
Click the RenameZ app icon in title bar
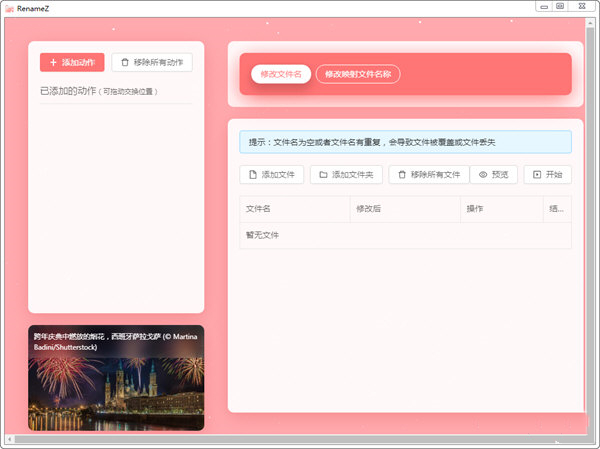[x=8, y=7]
